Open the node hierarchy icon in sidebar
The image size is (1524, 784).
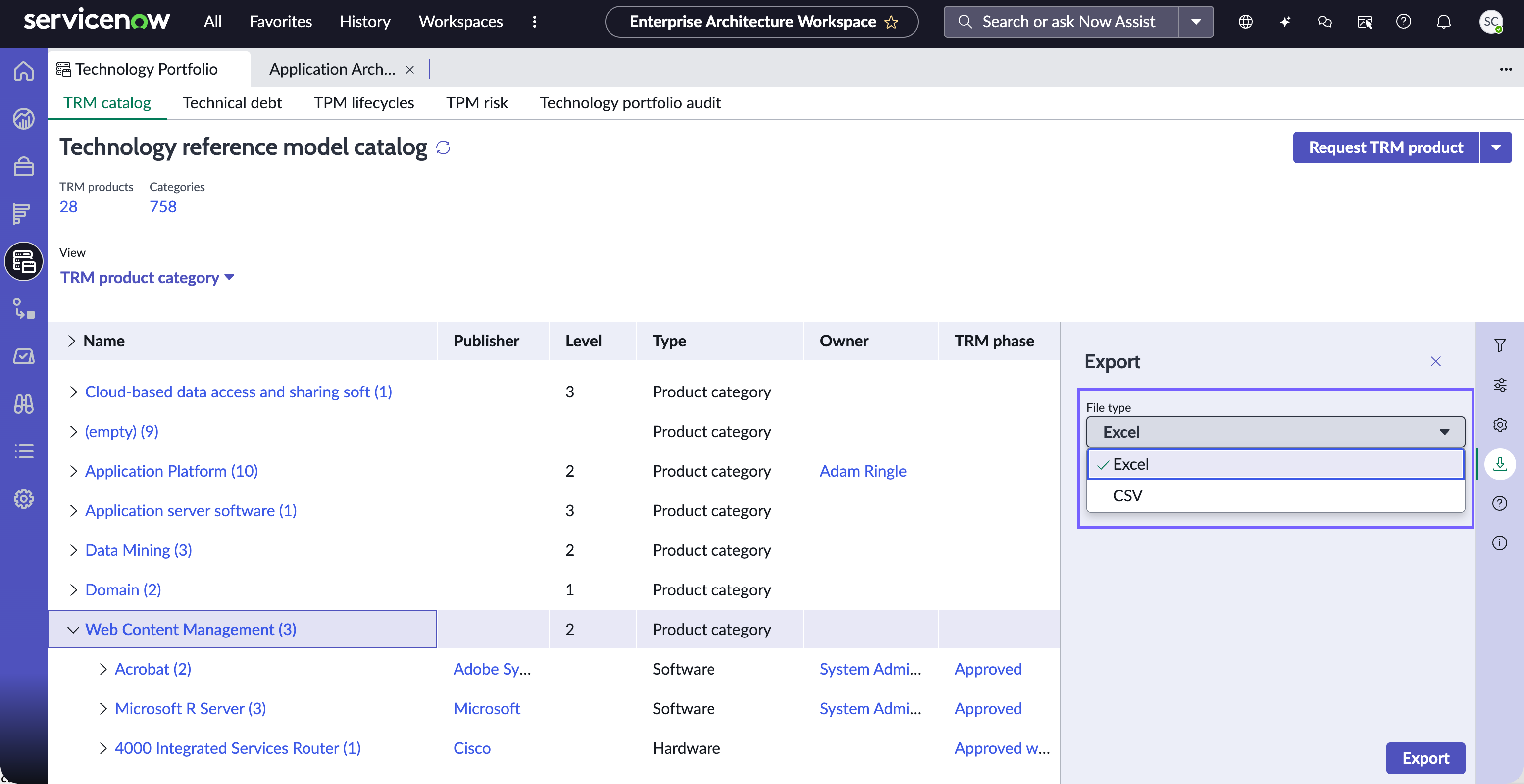24,309
